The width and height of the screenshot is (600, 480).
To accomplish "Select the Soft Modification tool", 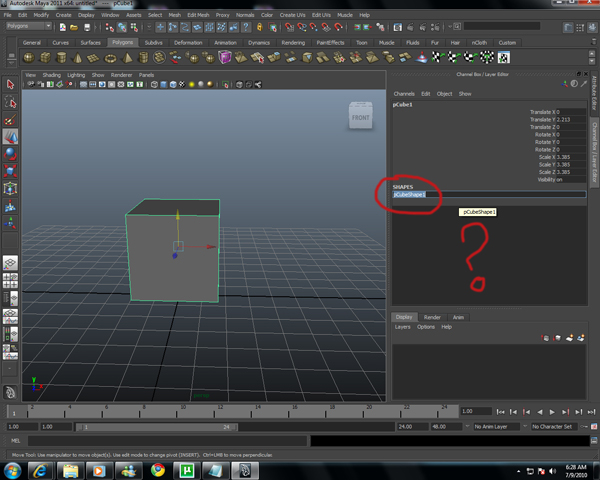I will [10, 206].
